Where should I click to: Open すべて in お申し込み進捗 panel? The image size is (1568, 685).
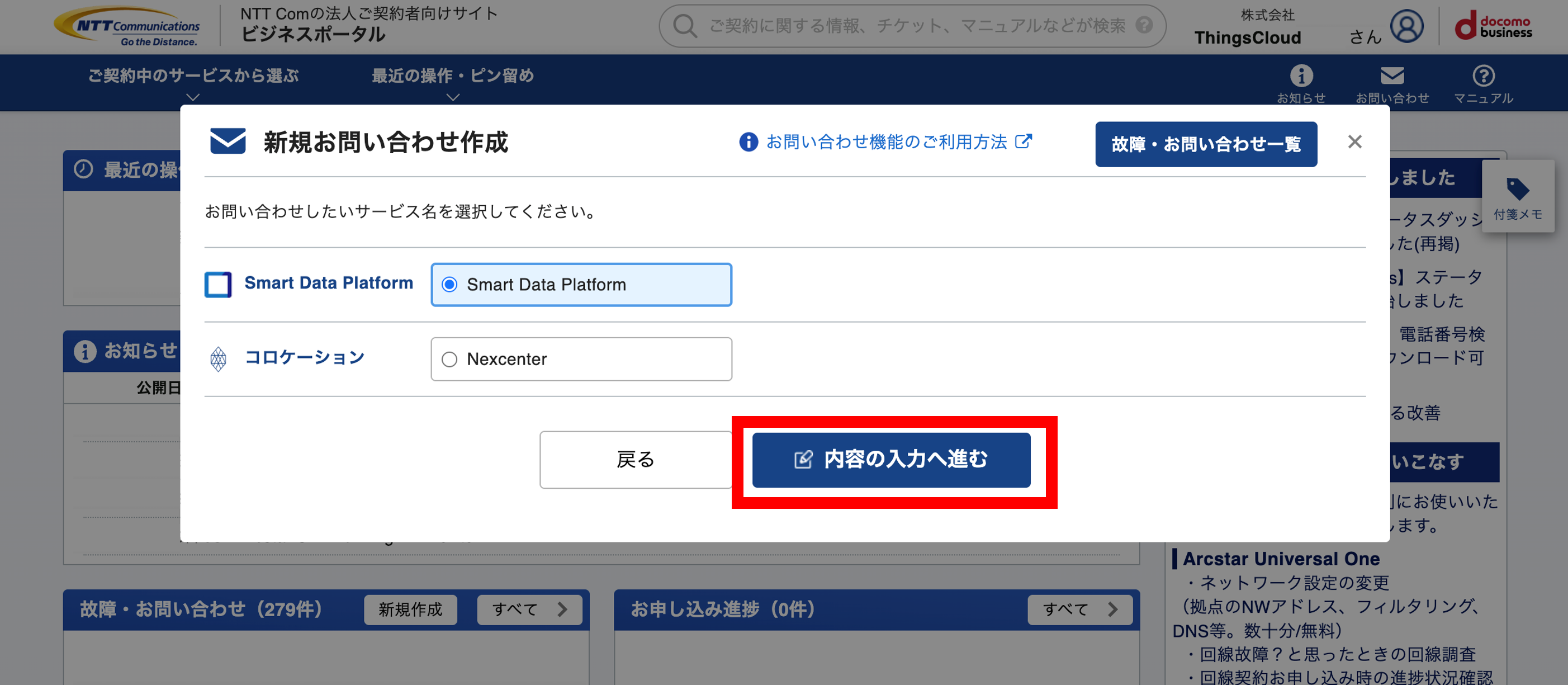(x=1080, y=610)
